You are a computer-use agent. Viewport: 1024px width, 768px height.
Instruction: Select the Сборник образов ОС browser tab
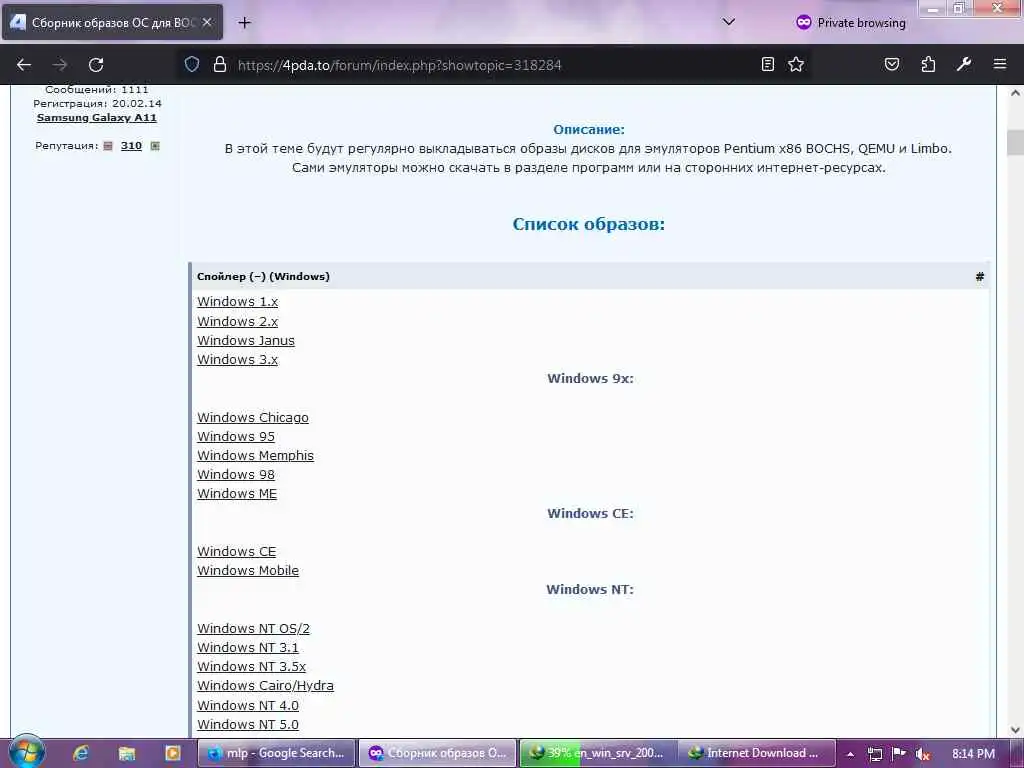(113, 23)
